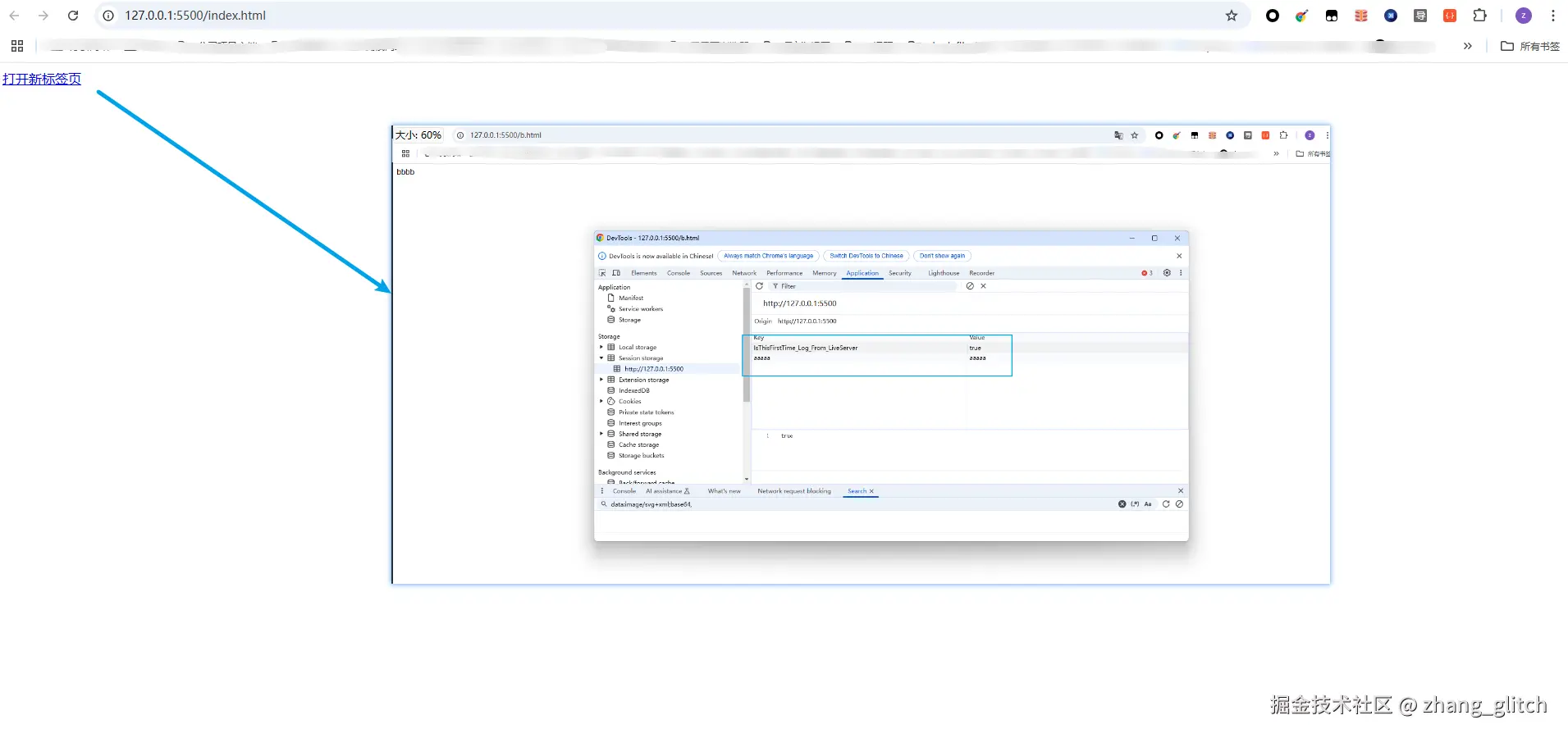Open Storage buckets in the sidebar
Image resolution: width=1568 pixels, height=738 pixels.
click(641, 455)
